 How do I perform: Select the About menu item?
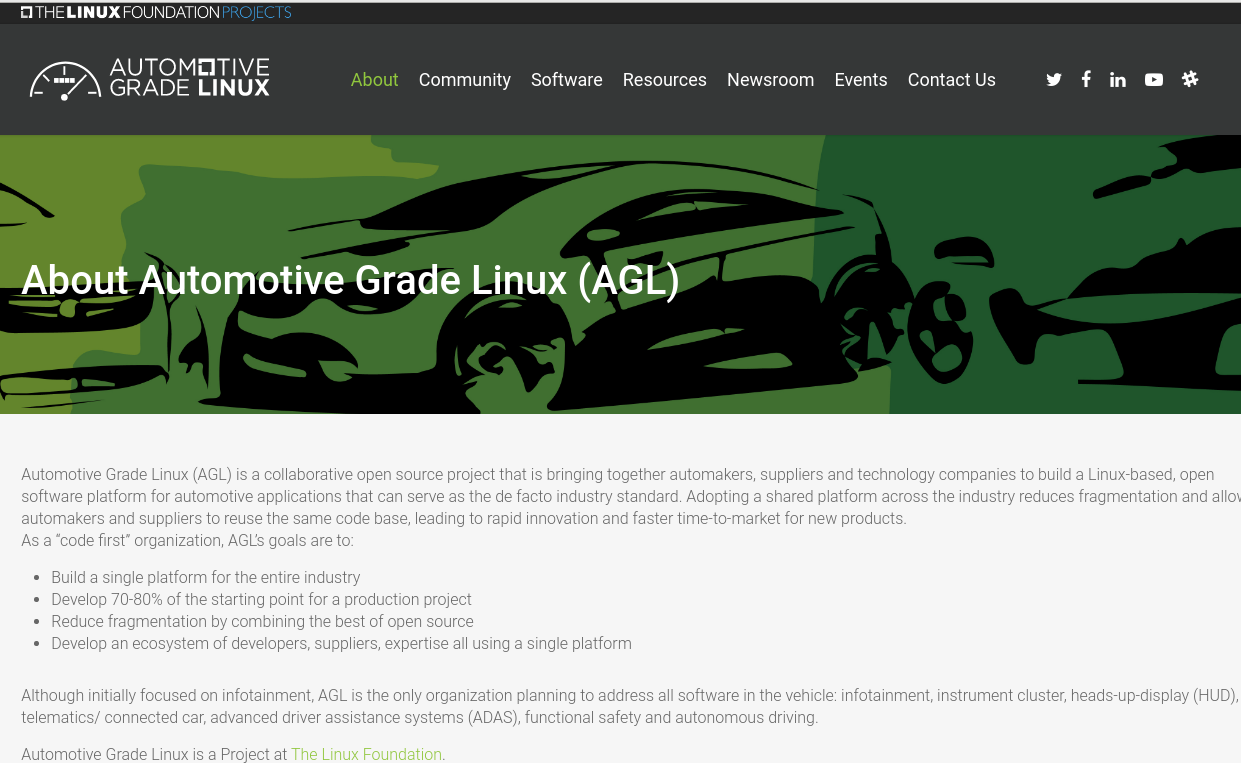pyautogui.click(x=374, y=80)
